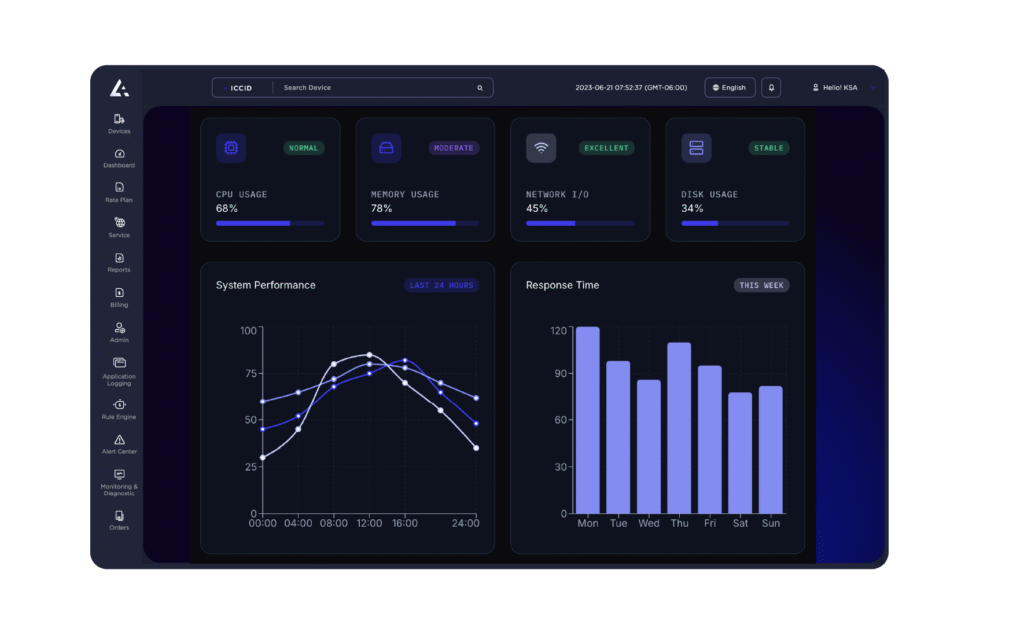Click the Network I/O wifi icon

541,148
